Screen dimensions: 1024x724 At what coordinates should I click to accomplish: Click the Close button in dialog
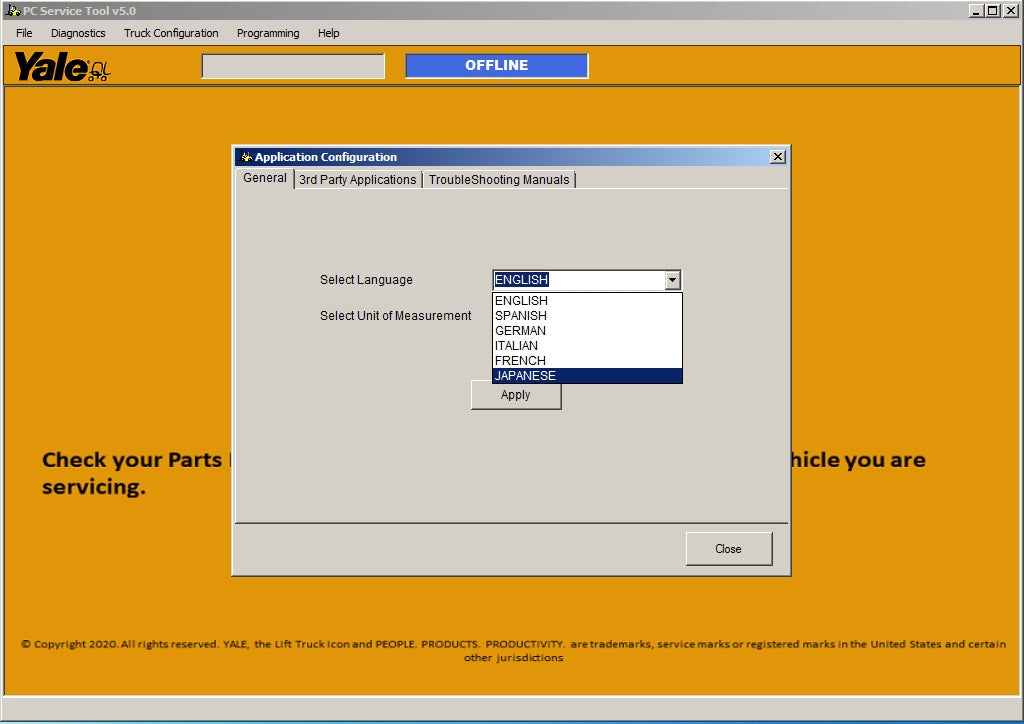(x=728, y=549)
